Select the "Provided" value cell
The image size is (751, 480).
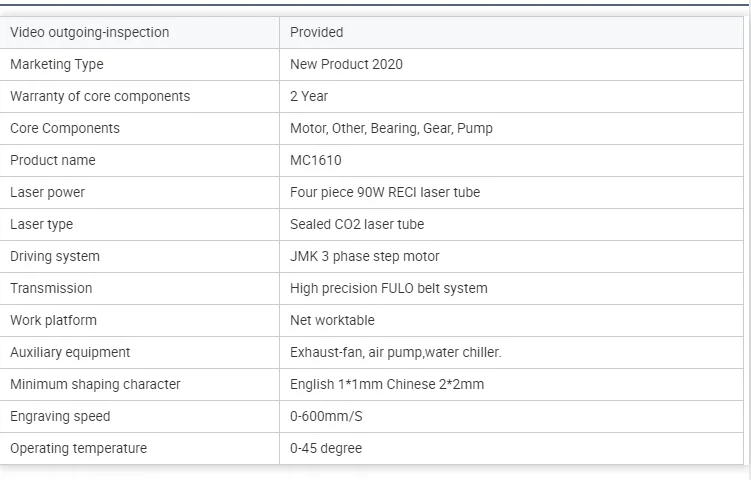click(x=317, y=32)
